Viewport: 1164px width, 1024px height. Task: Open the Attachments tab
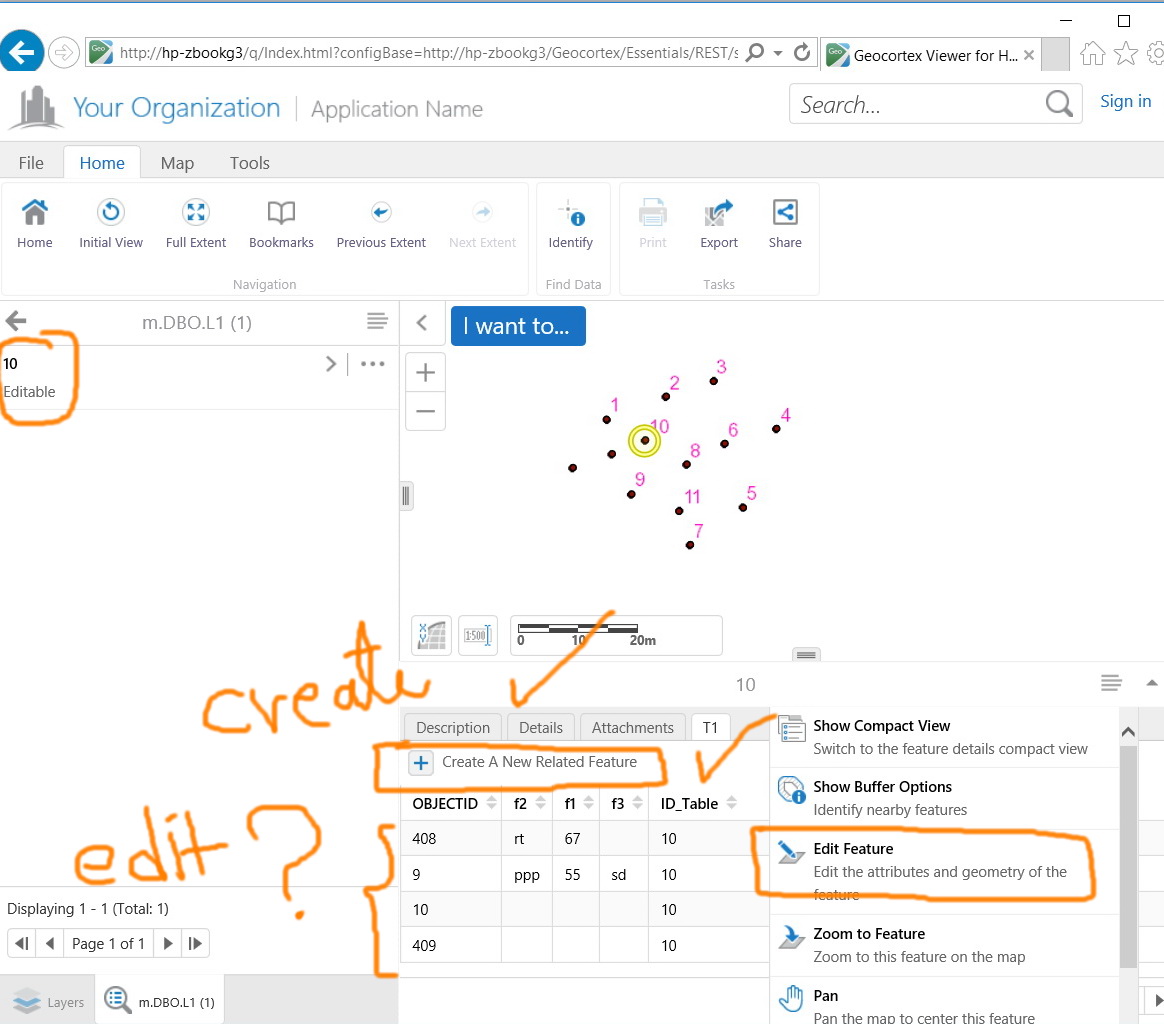pos(632,727)
